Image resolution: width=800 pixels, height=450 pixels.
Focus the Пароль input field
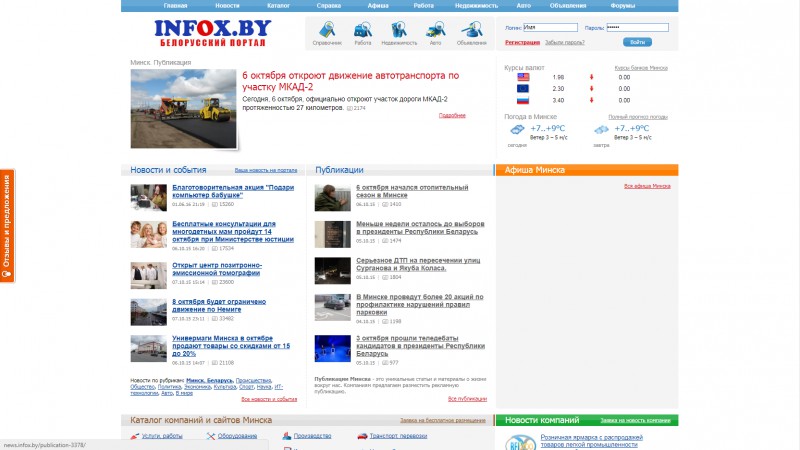point(638,28)
